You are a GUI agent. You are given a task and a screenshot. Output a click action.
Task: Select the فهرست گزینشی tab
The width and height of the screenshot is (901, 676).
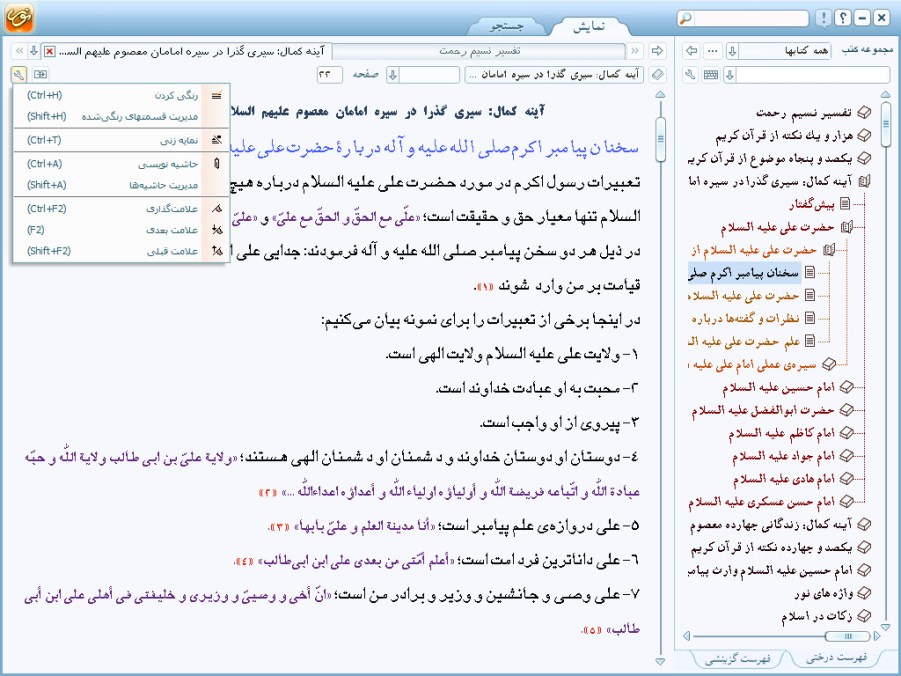tap(738, 659)
